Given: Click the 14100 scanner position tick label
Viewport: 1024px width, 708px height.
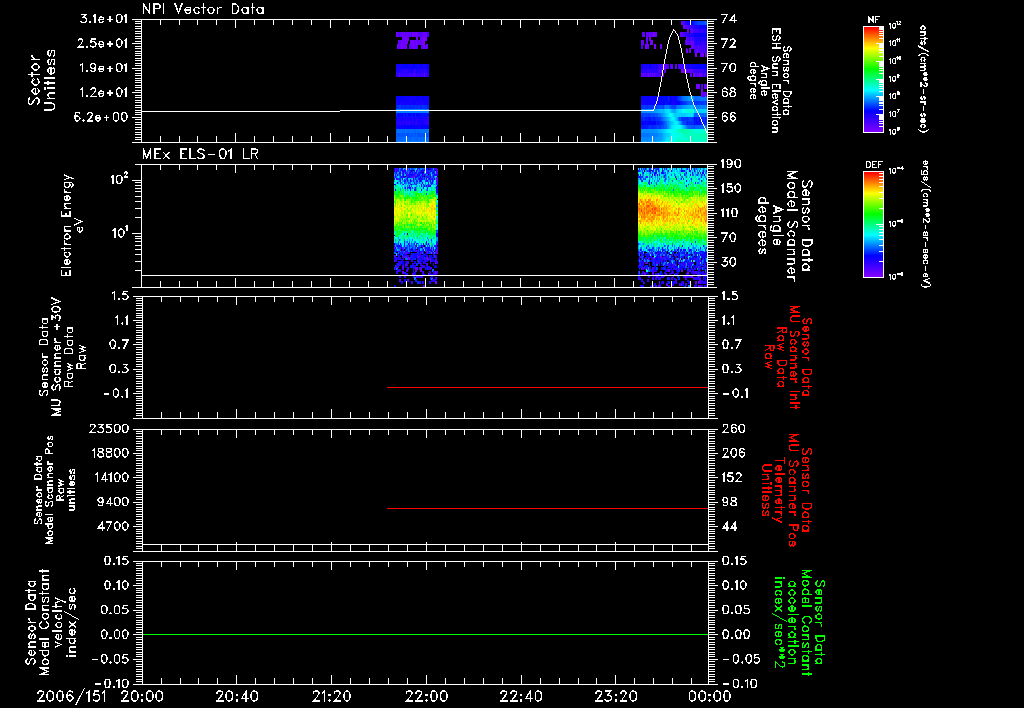Looking at the screenshot, I should pyautogui.click(x=109, y=477).
